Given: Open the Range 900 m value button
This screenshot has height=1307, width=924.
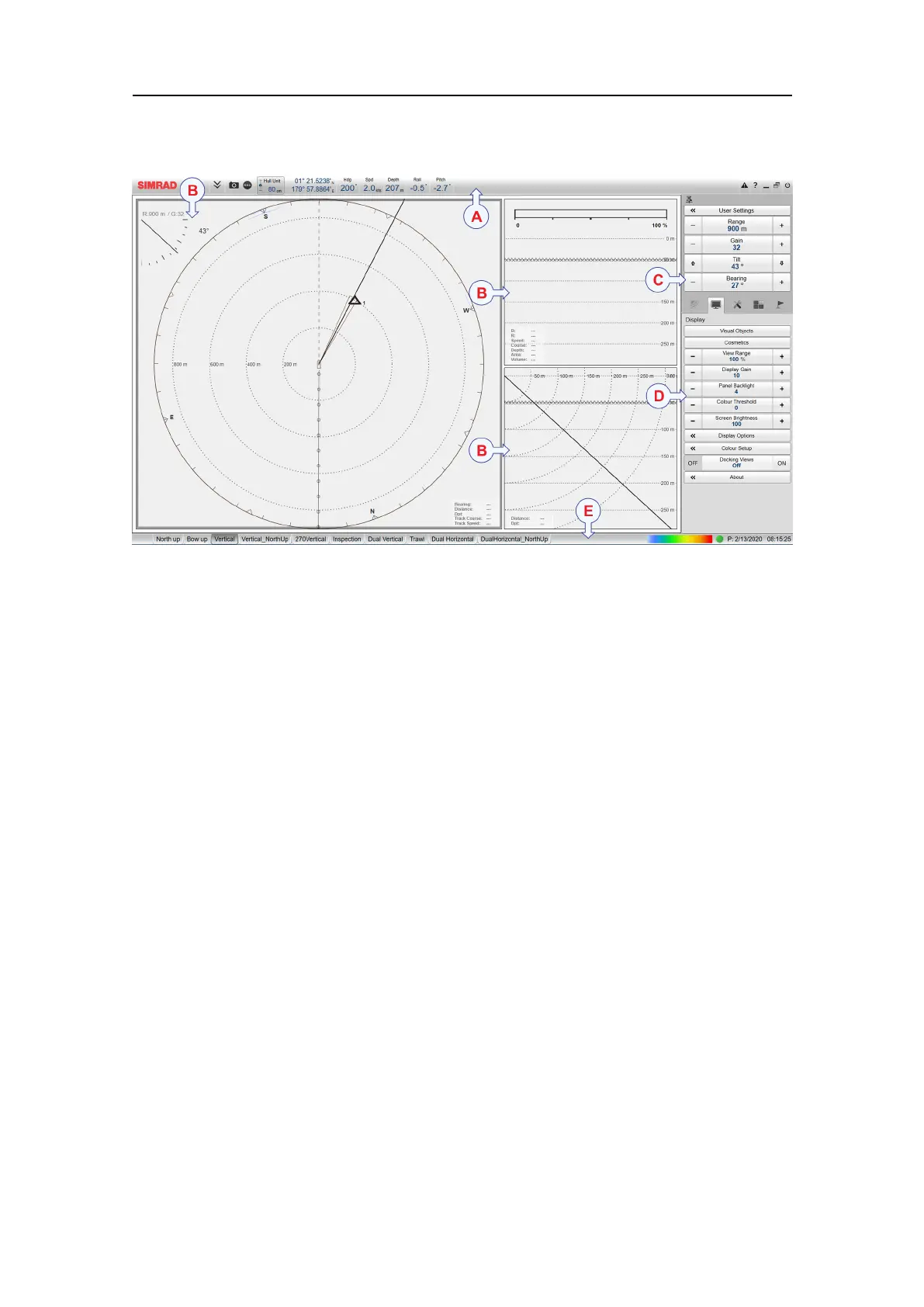Looking at the screenshot, I should (x=737, y=225).
